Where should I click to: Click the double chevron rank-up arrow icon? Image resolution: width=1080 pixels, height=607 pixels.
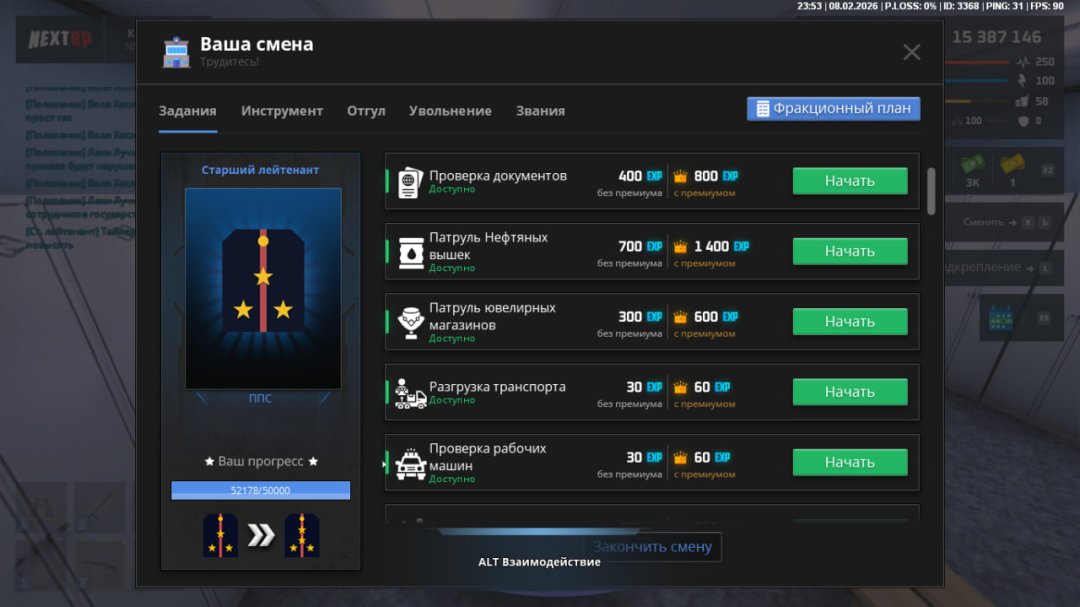[261, 536]
